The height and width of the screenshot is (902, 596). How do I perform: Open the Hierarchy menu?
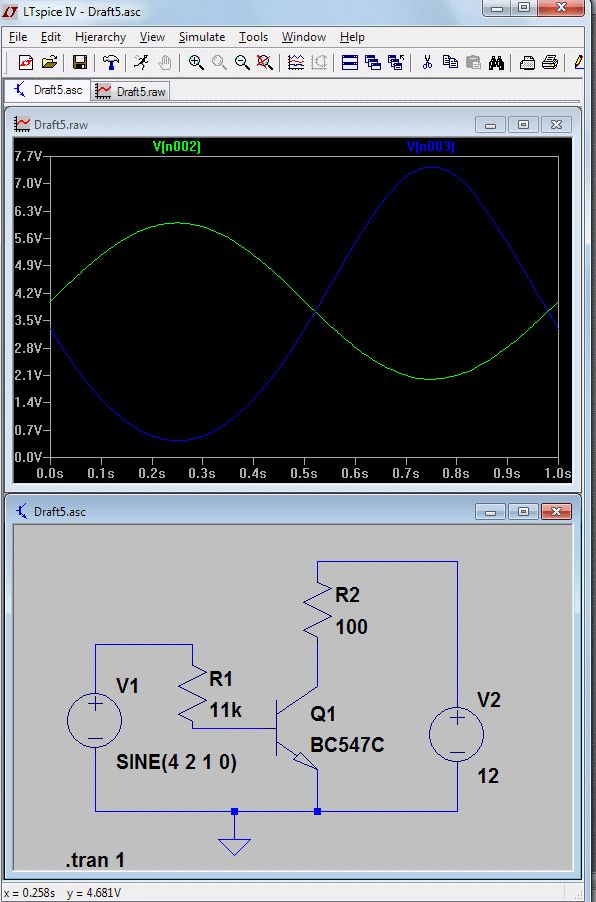(x=100, y=37)
